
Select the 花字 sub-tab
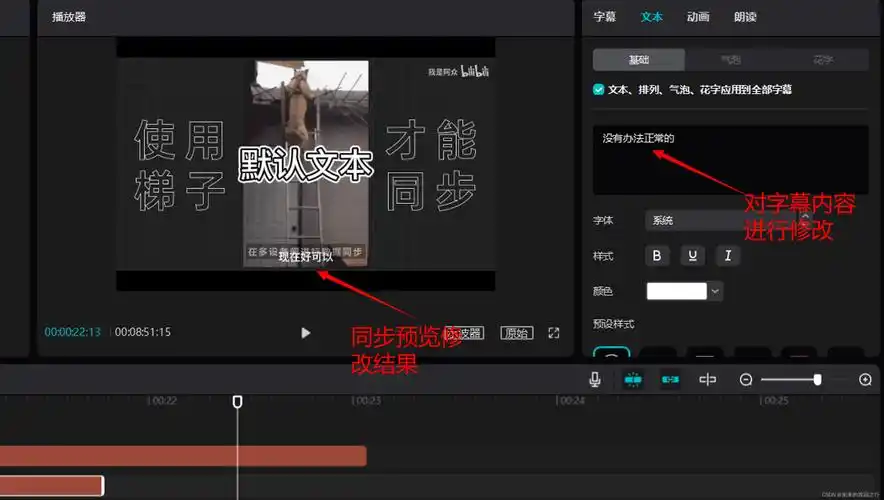coord(823,60)
